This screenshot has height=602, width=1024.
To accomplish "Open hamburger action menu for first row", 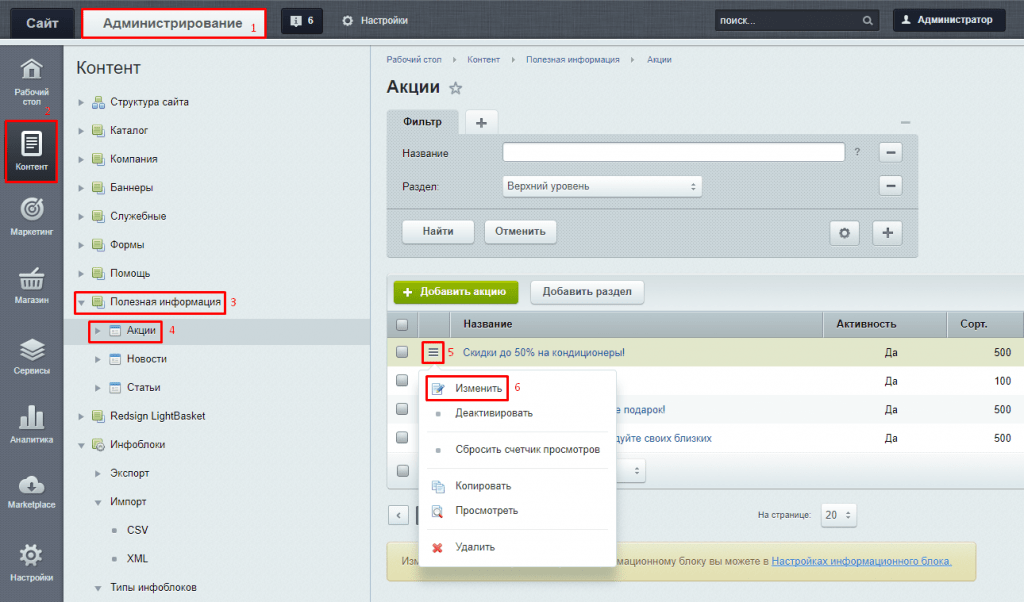I will point(433,352).
